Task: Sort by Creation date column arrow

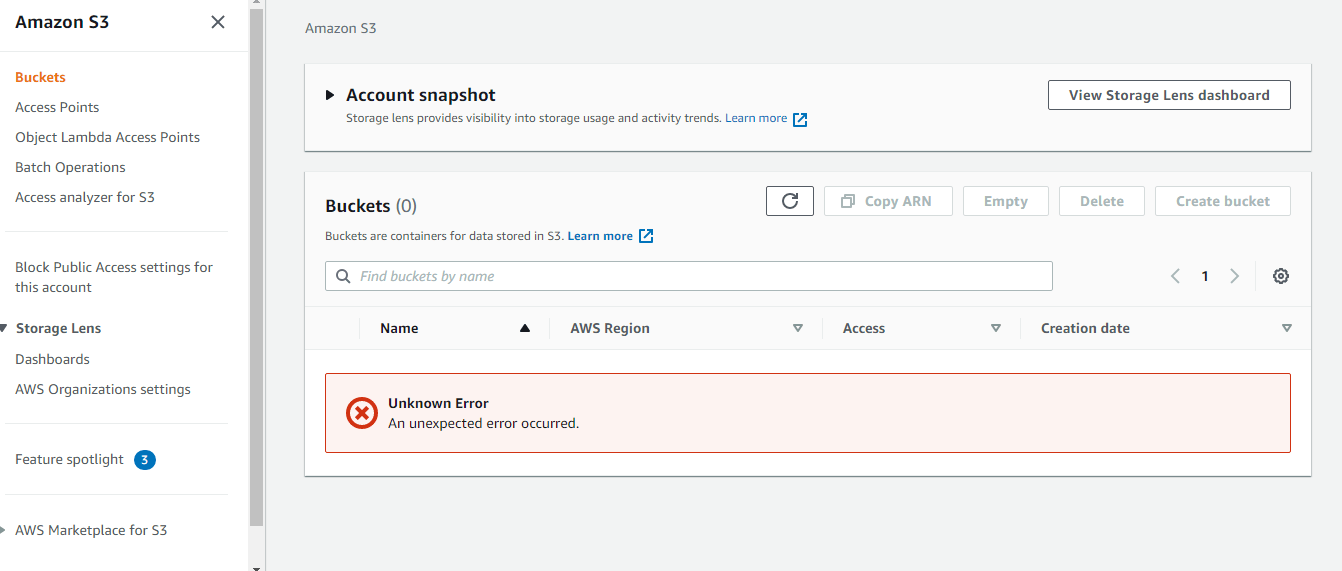Action: 1287,328
